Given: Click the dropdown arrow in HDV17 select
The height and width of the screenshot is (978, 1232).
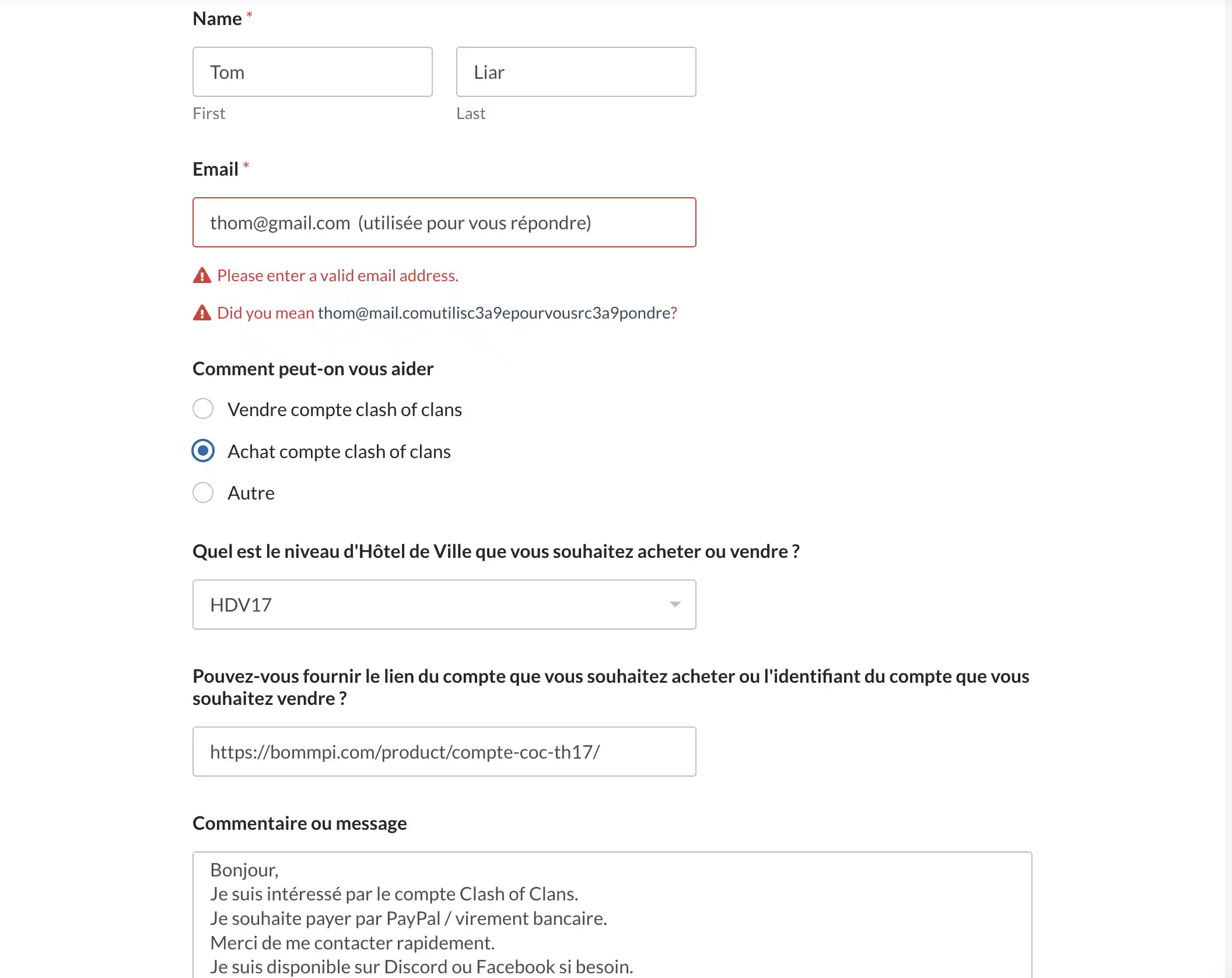Looking at the screenshot, I should [675, 605].
